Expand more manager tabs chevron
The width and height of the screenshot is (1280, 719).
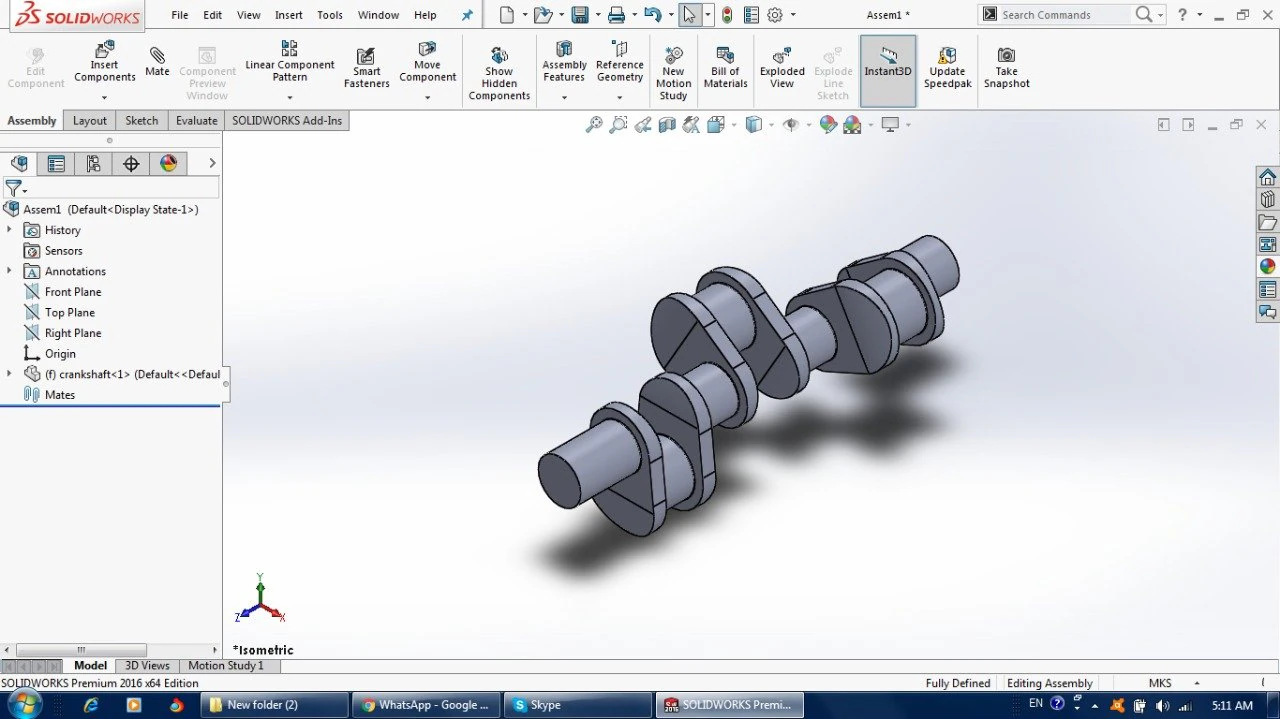(x=212, y=163)
